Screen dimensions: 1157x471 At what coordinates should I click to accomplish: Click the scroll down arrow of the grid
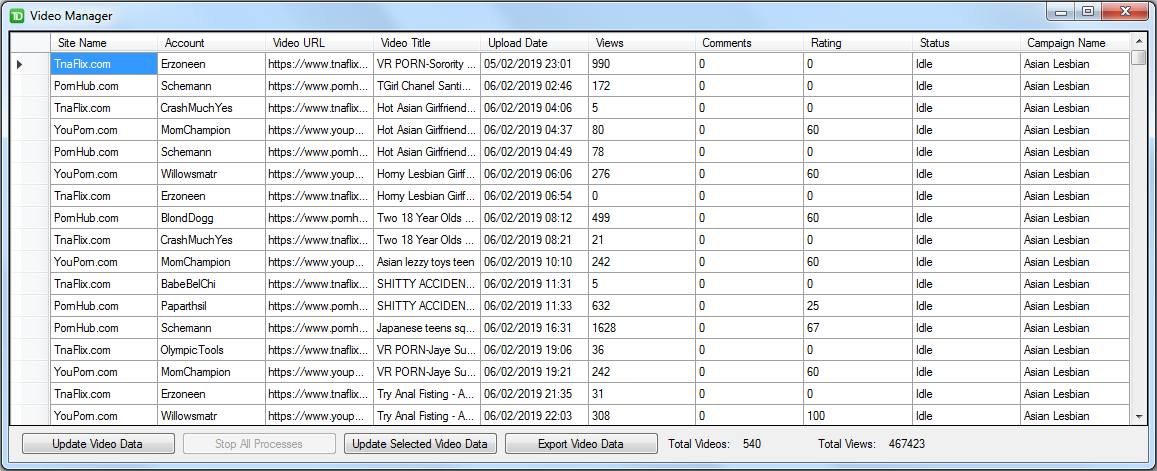click(x=1138, y=415)
